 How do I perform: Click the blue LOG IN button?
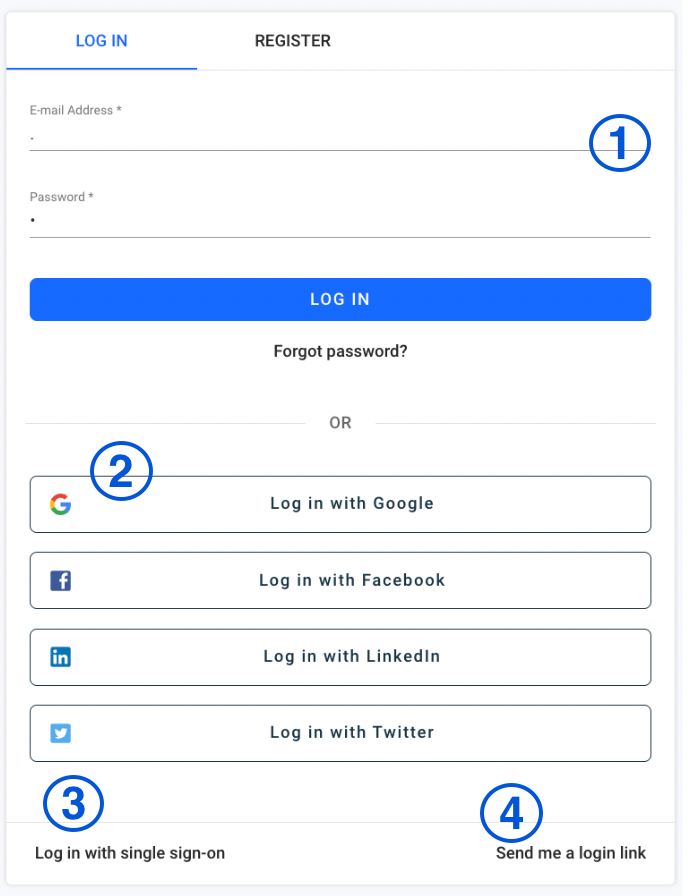(340, 299)
